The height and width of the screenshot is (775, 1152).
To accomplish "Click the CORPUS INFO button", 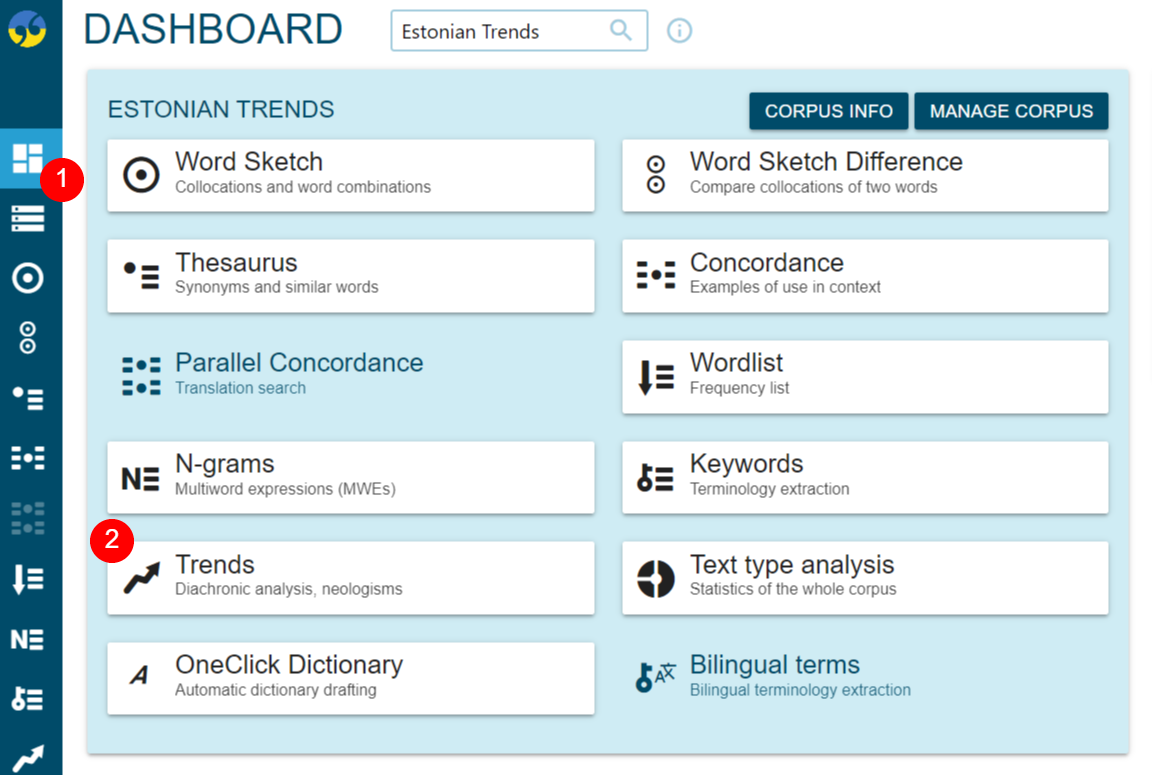I will click(828, 111).
